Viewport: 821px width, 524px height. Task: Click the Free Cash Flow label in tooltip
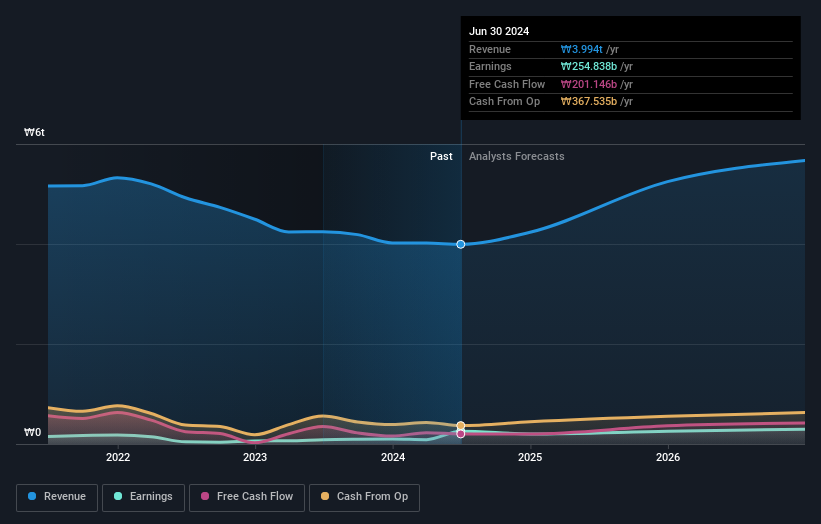point(507,84)
